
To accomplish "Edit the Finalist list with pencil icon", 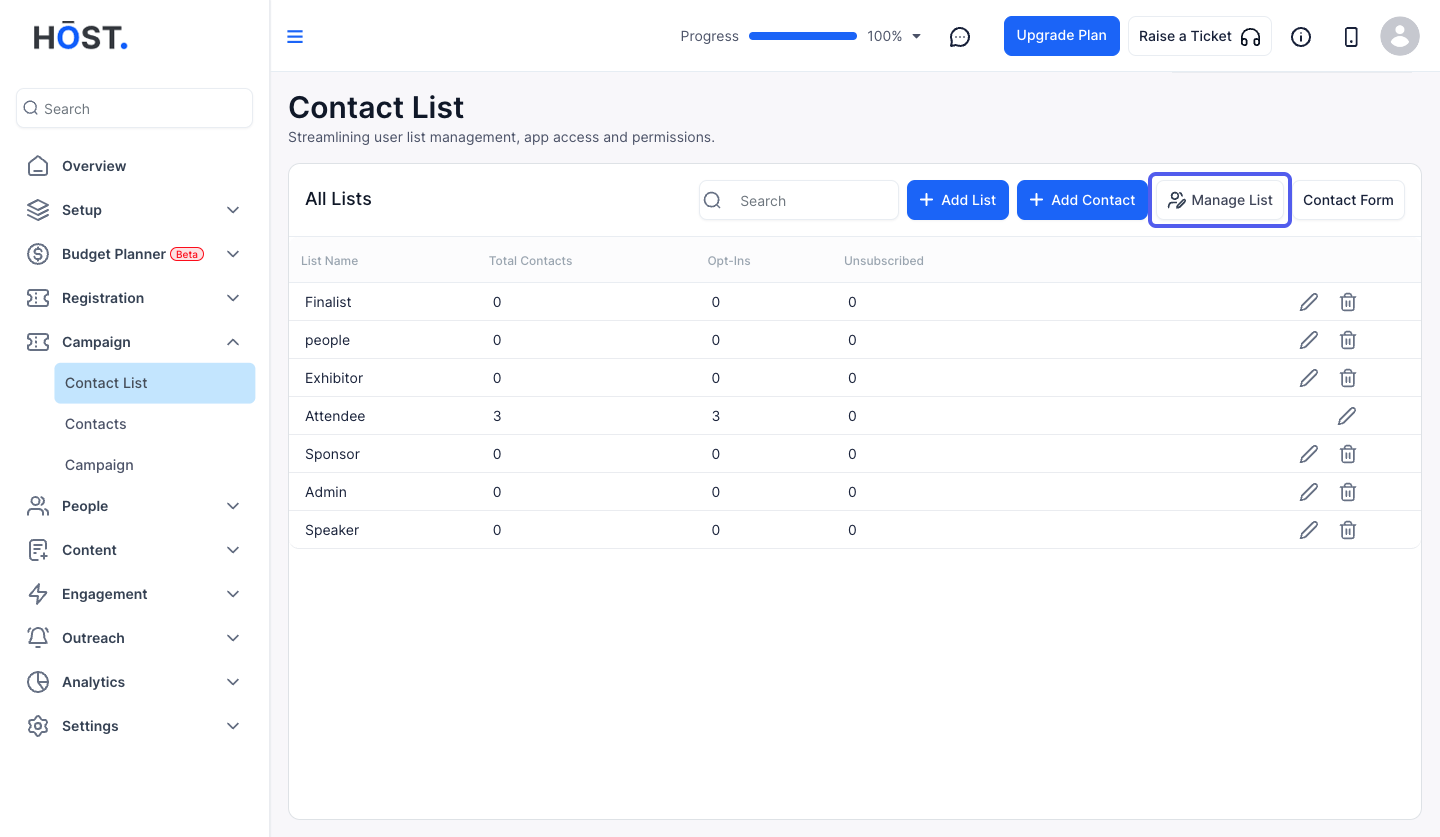I will pos(1309,302).
